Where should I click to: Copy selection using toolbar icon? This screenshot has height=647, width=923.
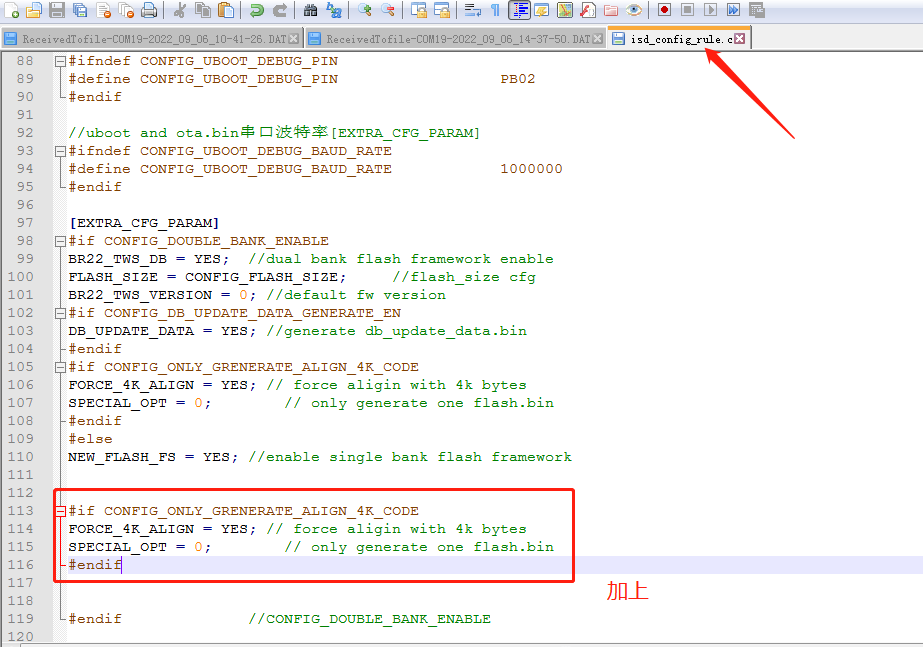click(203, 9)
